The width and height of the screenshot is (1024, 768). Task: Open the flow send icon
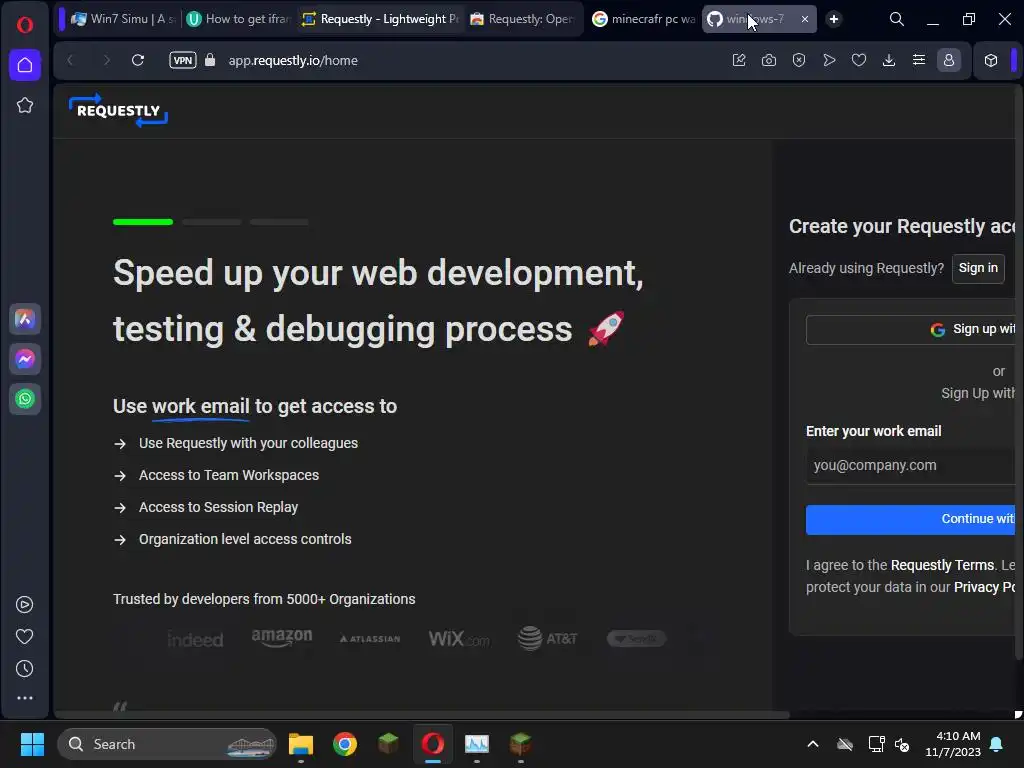click(829, 60)
